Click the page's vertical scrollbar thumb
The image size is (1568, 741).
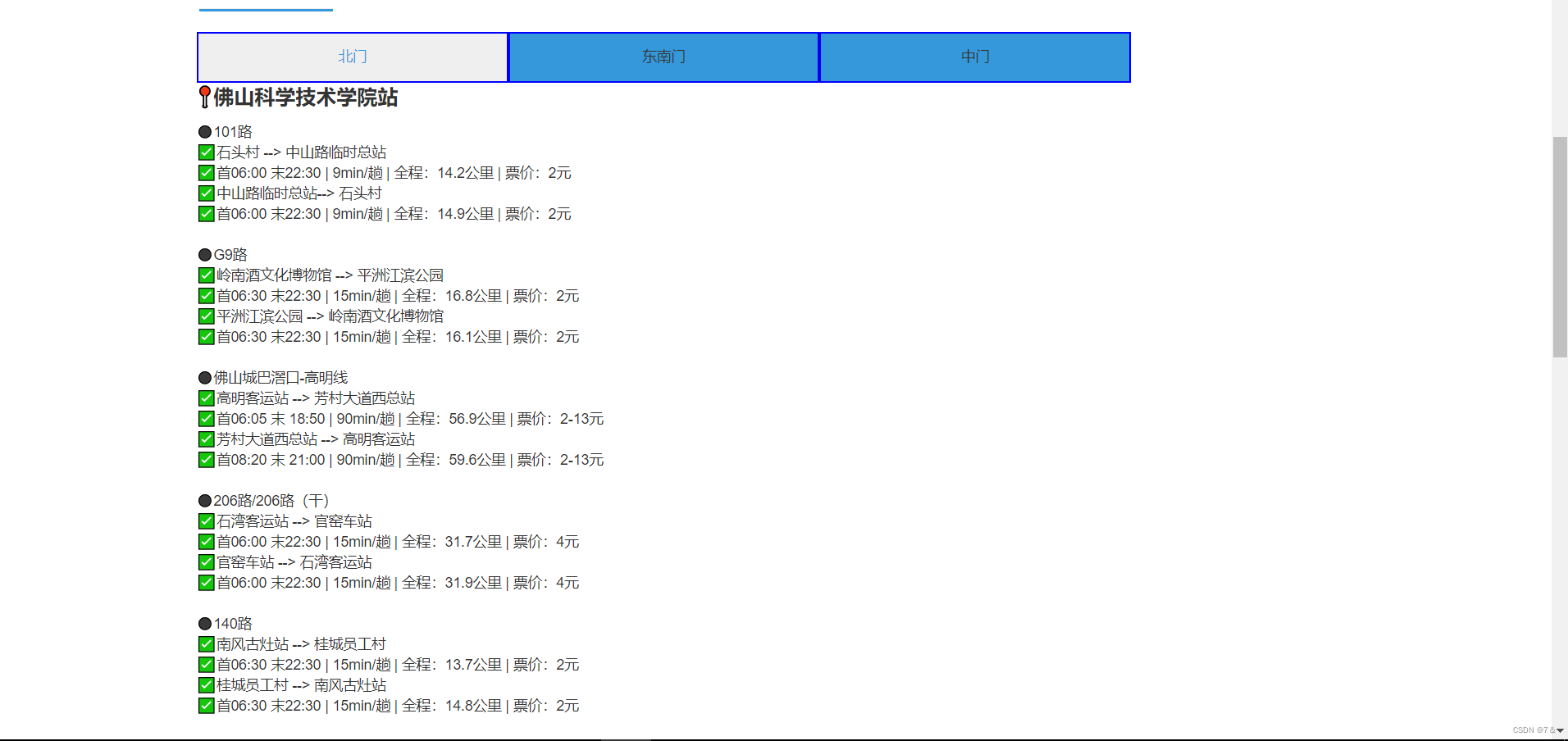point(1560,247)
